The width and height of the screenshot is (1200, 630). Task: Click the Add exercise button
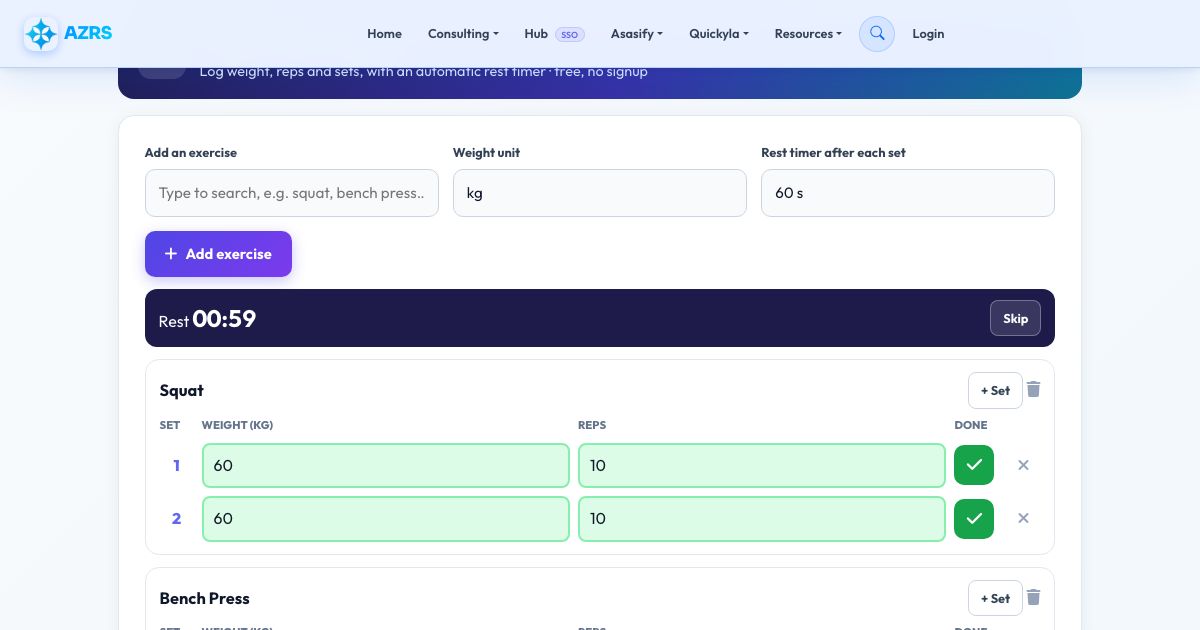click(x=218, y=254)
